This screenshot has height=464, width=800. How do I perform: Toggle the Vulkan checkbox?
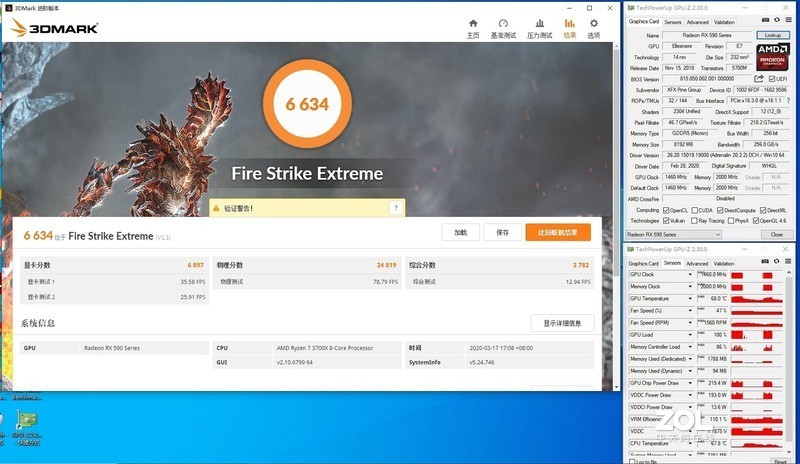click(666, 221)
